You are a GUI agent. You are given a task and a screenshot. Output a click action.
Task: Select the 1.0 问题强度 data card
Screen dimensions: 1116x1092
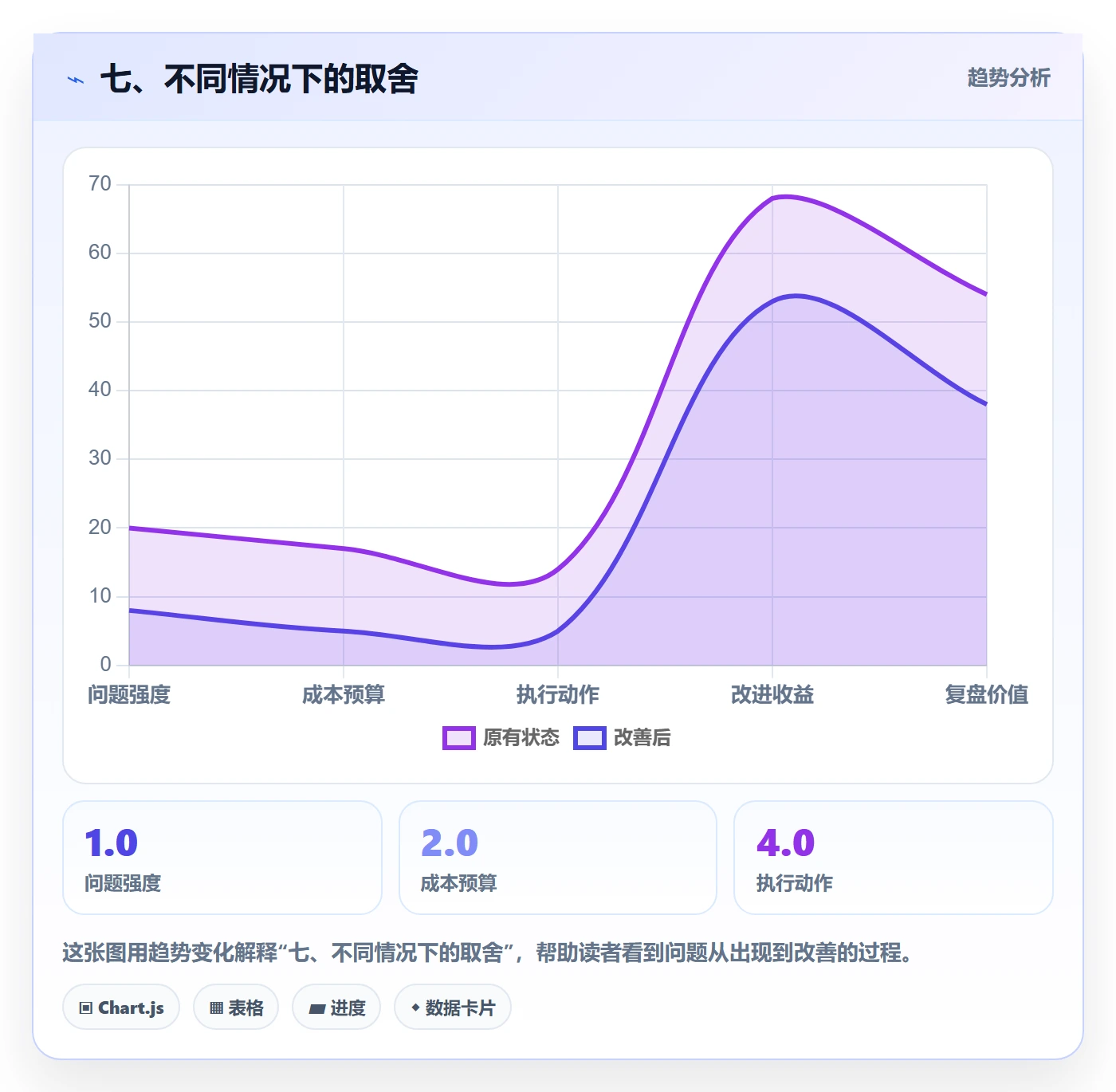point(222,858)
